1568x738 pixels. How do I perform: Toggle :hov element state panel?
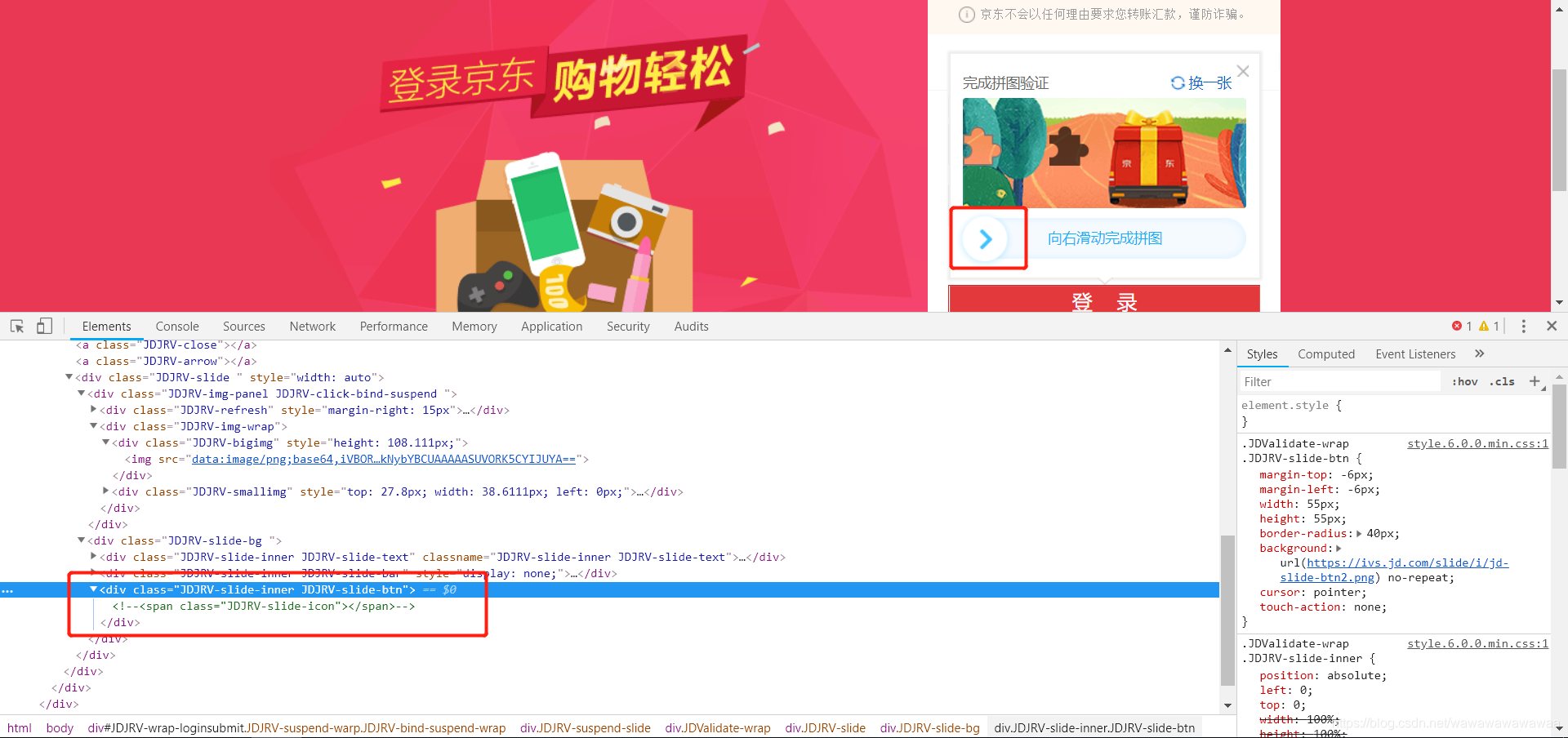point(1465,381)
